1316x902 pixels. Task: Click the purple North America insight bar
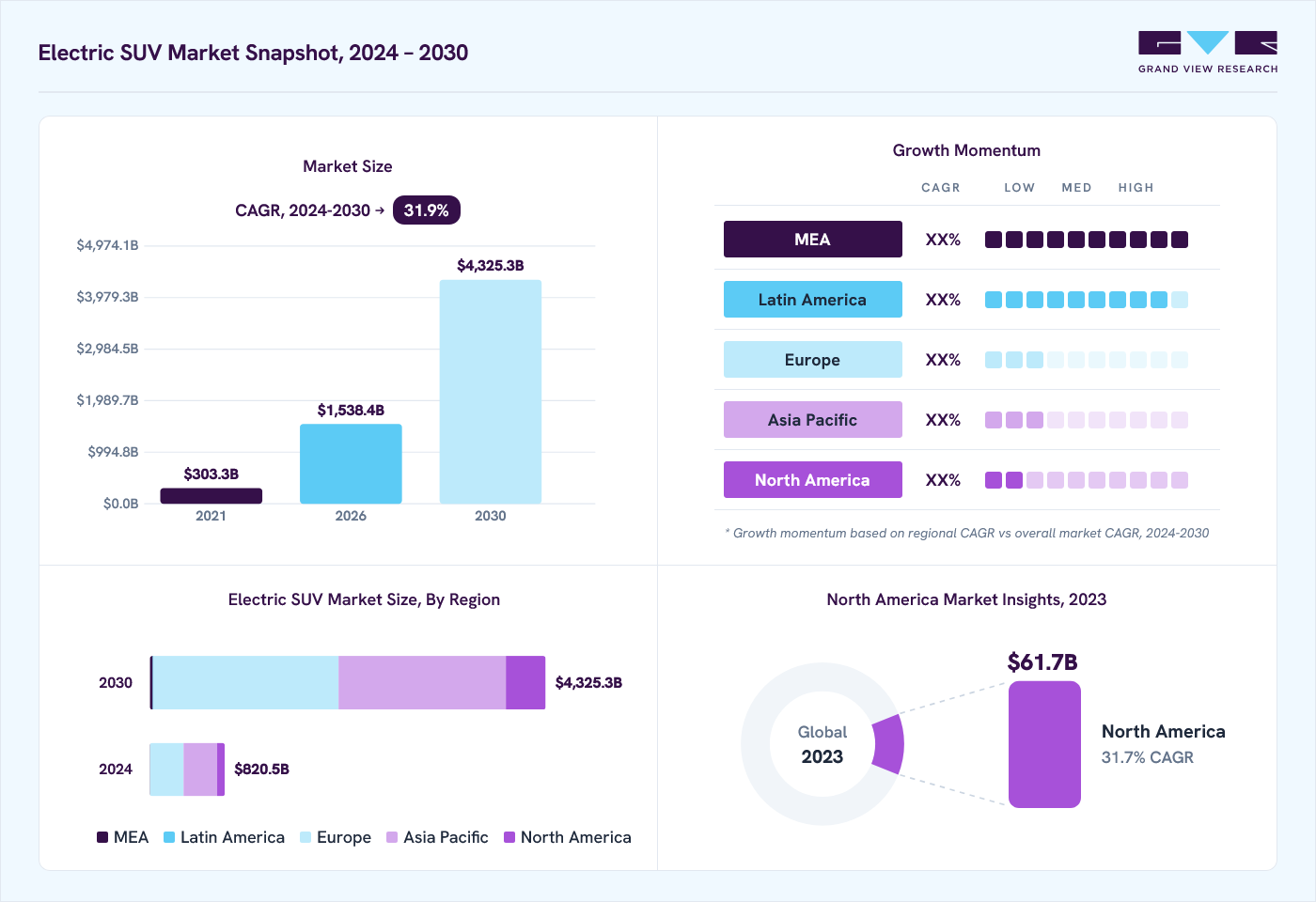click(1044, 744)
